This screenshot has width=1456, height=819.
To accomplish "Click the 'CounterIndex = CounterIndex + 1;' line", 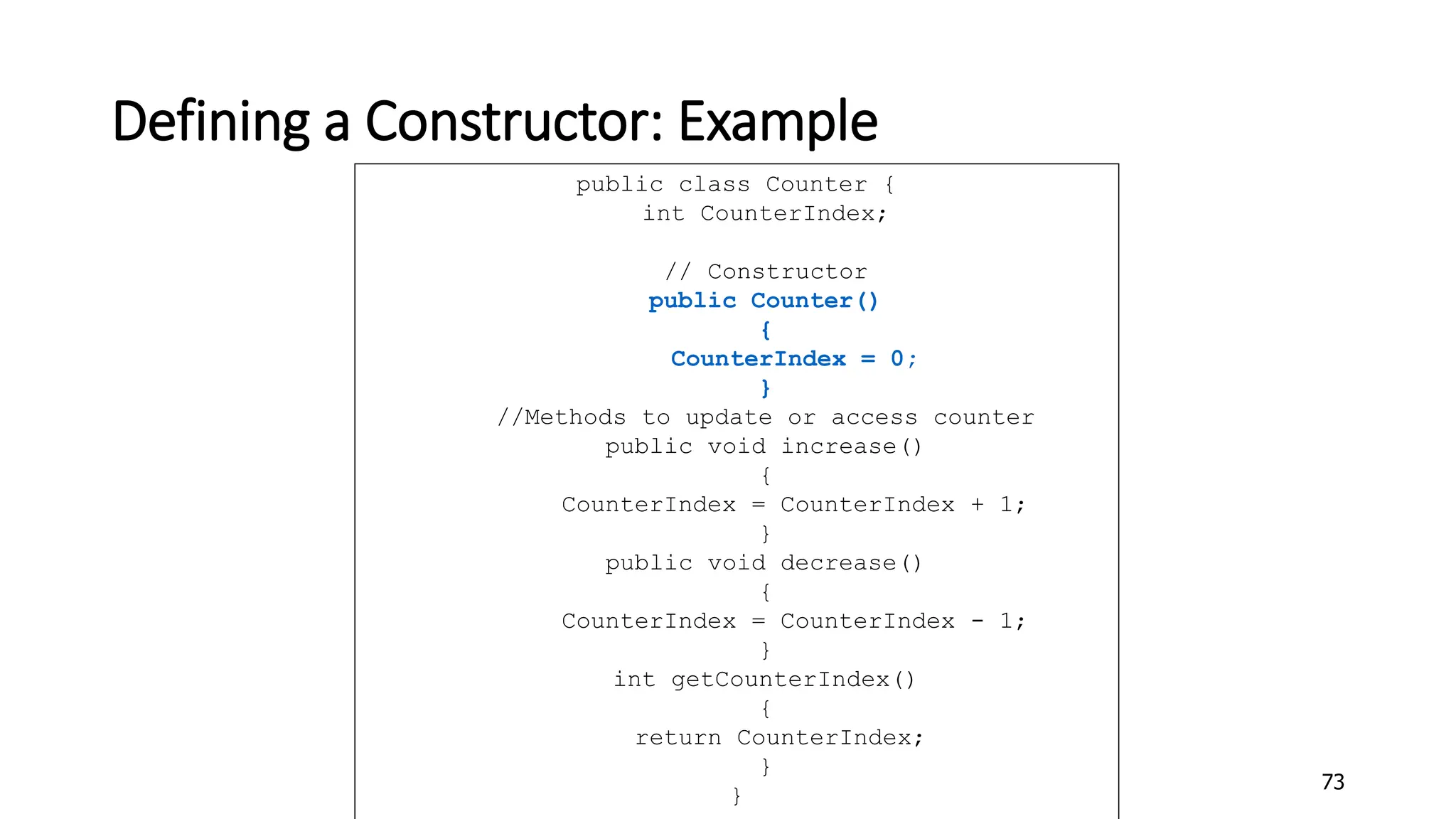I will [x=793, y=505].
